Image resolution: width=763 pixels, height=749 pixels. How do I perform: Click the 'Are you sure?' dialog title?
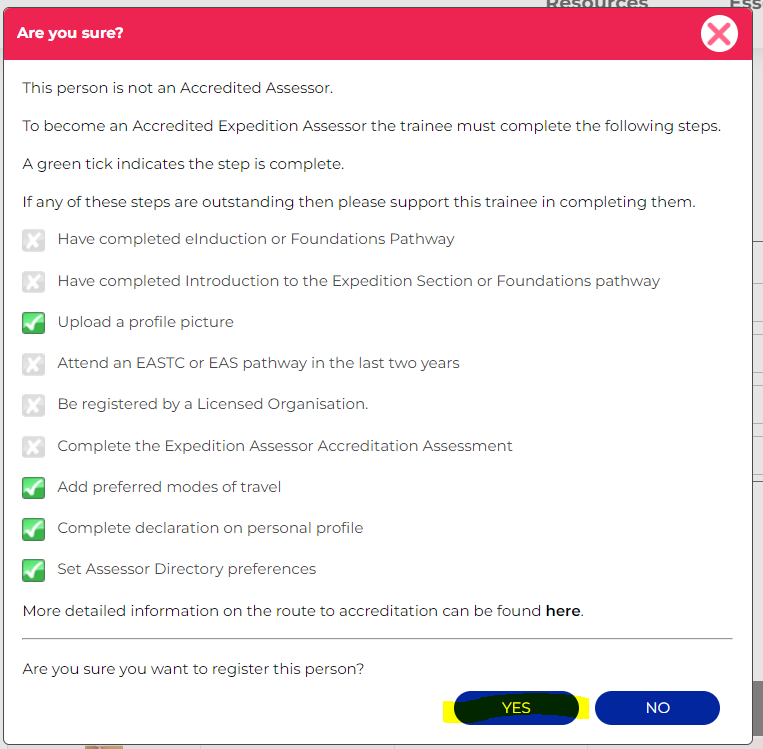click(x=70, y=34)
